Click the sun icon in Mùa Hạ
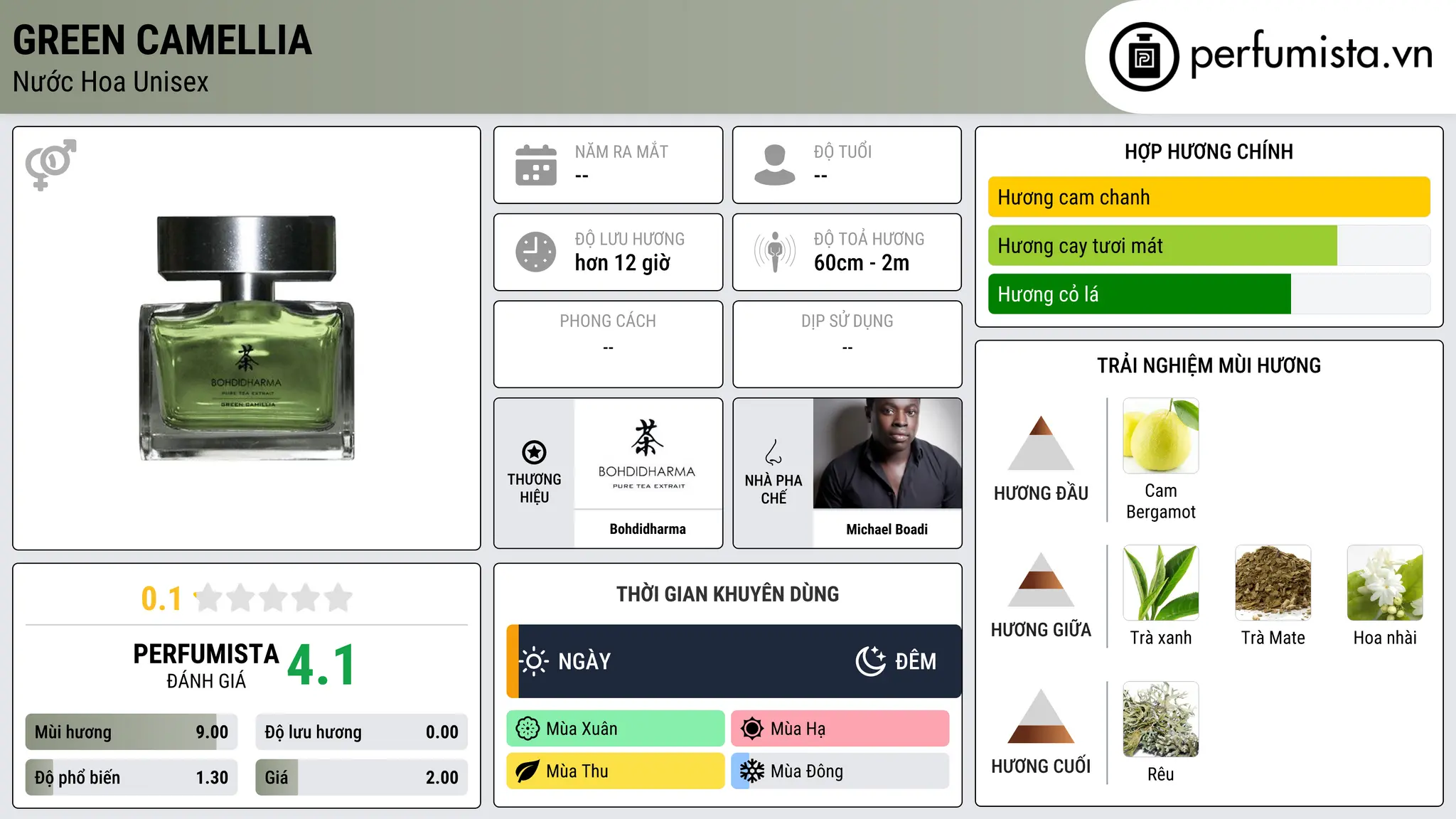The image size is (1456, 819). click(x=752, y=729)
